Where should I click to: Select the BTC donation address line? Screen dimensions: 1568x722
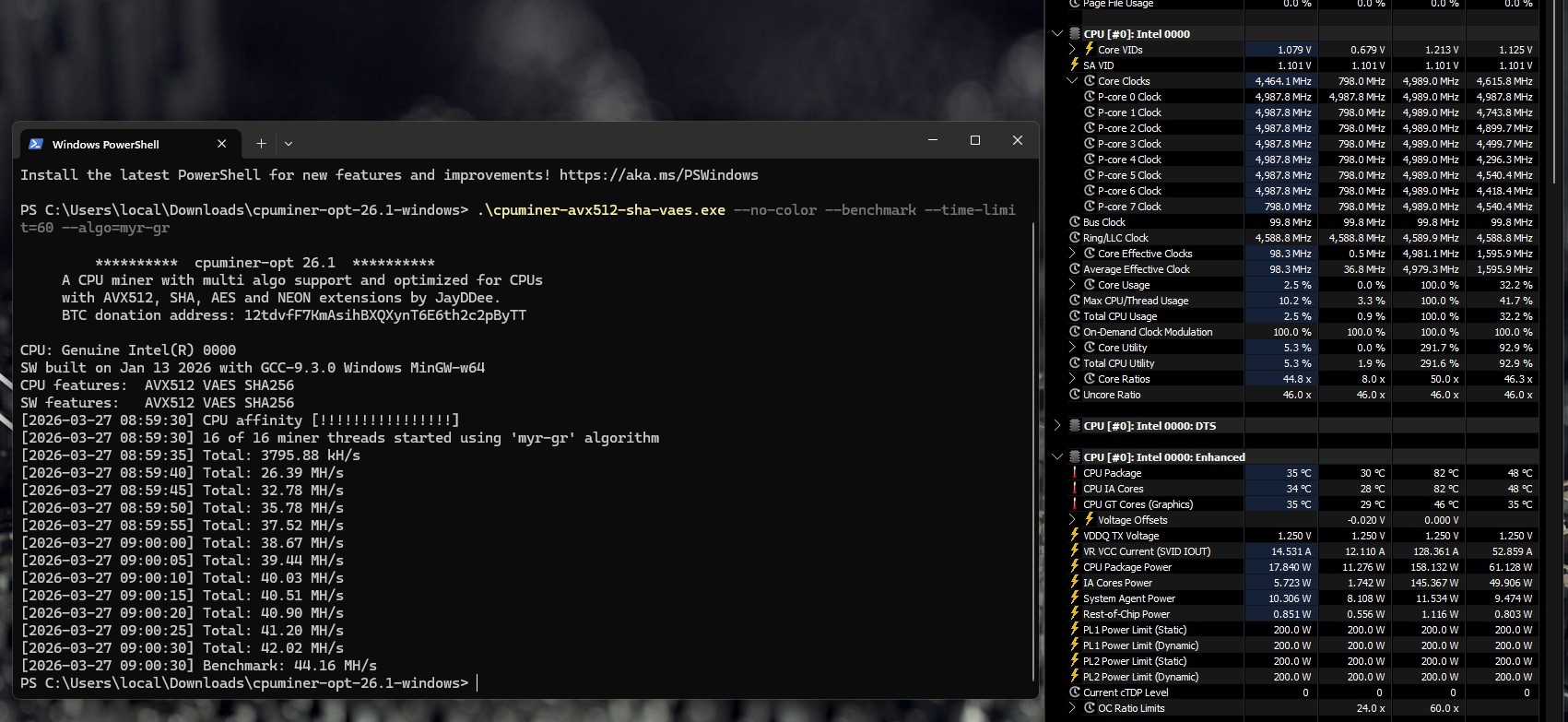(294, 315)
